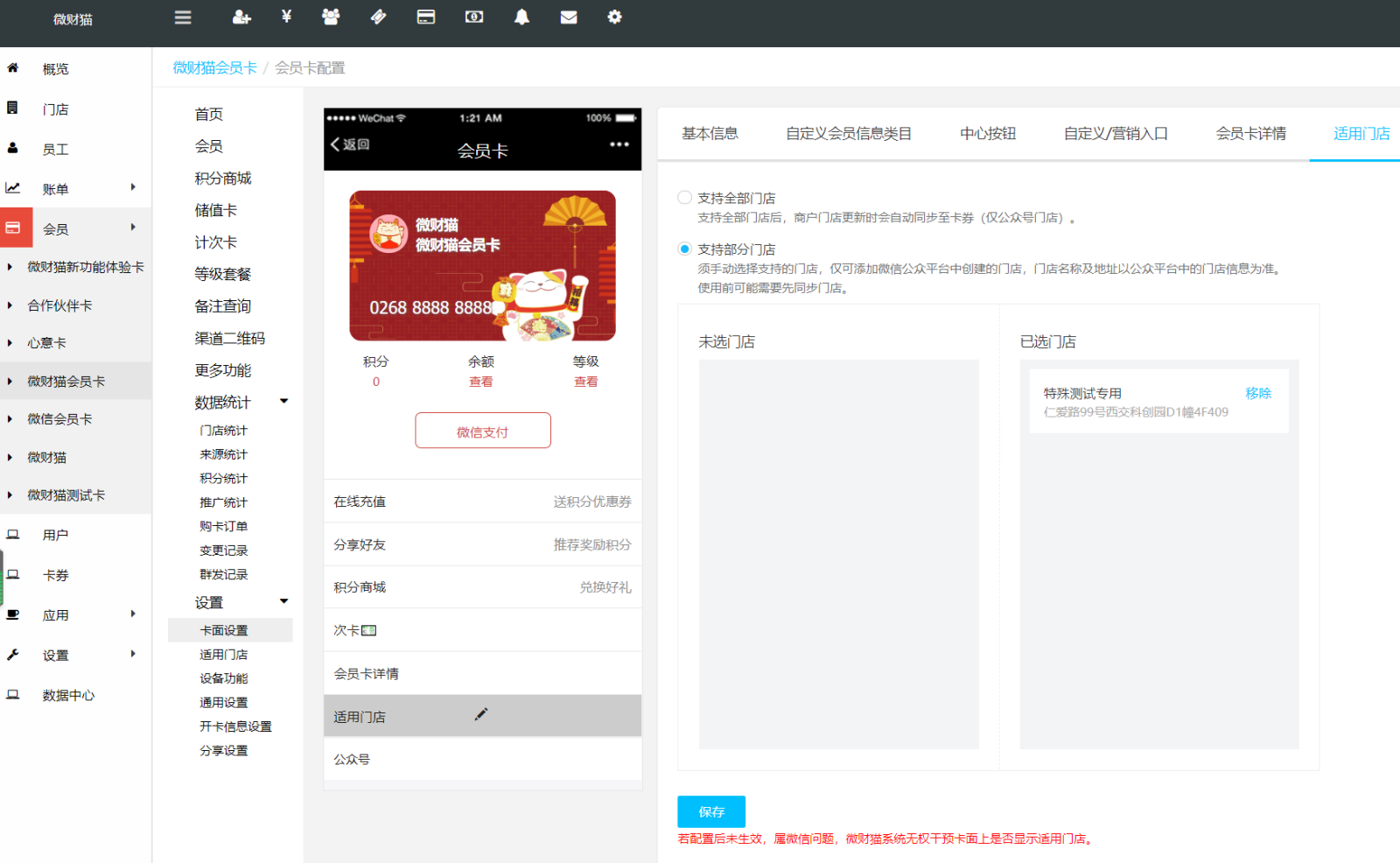Open 群发记录 submenu item
This screenshot has height=863, width=1400.
pos(224,574)
